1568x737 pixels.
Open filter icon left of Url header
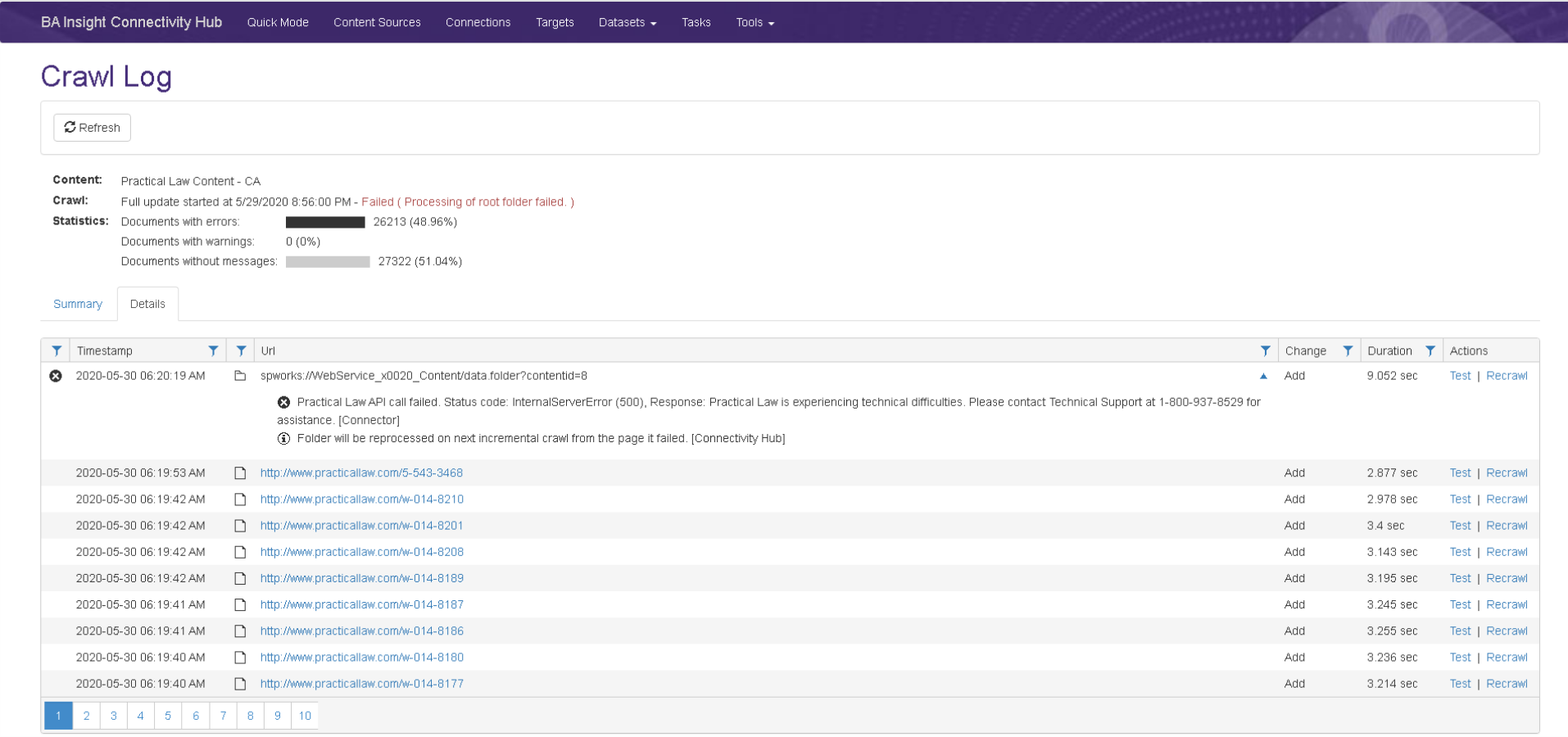click(241, 350)
